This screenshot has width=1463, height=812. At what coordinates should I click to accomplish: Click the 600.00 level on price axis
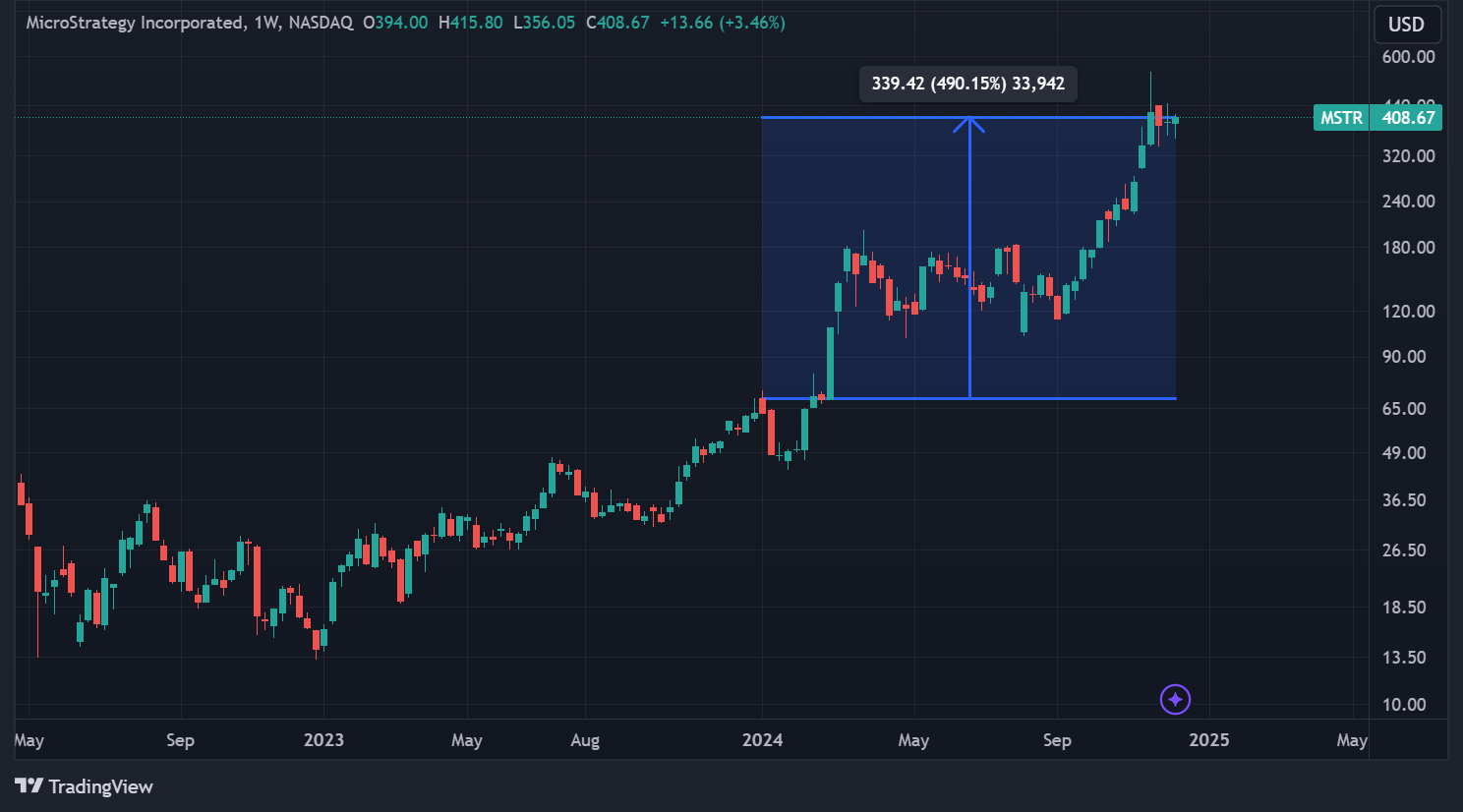point(1408,57)
